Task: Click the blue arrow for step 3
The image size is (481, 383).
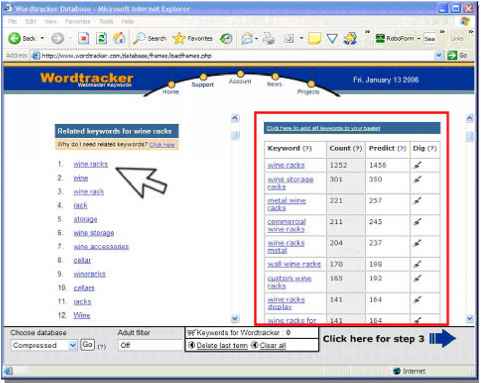Action: point(442,339)
